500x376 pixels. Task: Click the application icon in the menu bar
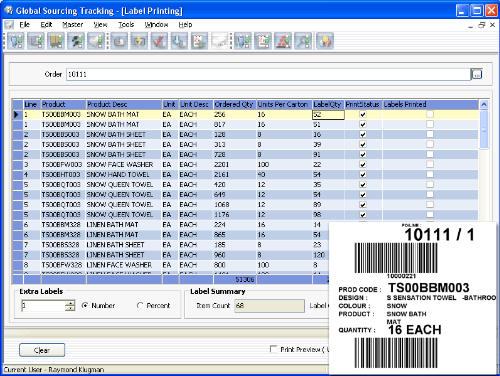click(9, 25)
